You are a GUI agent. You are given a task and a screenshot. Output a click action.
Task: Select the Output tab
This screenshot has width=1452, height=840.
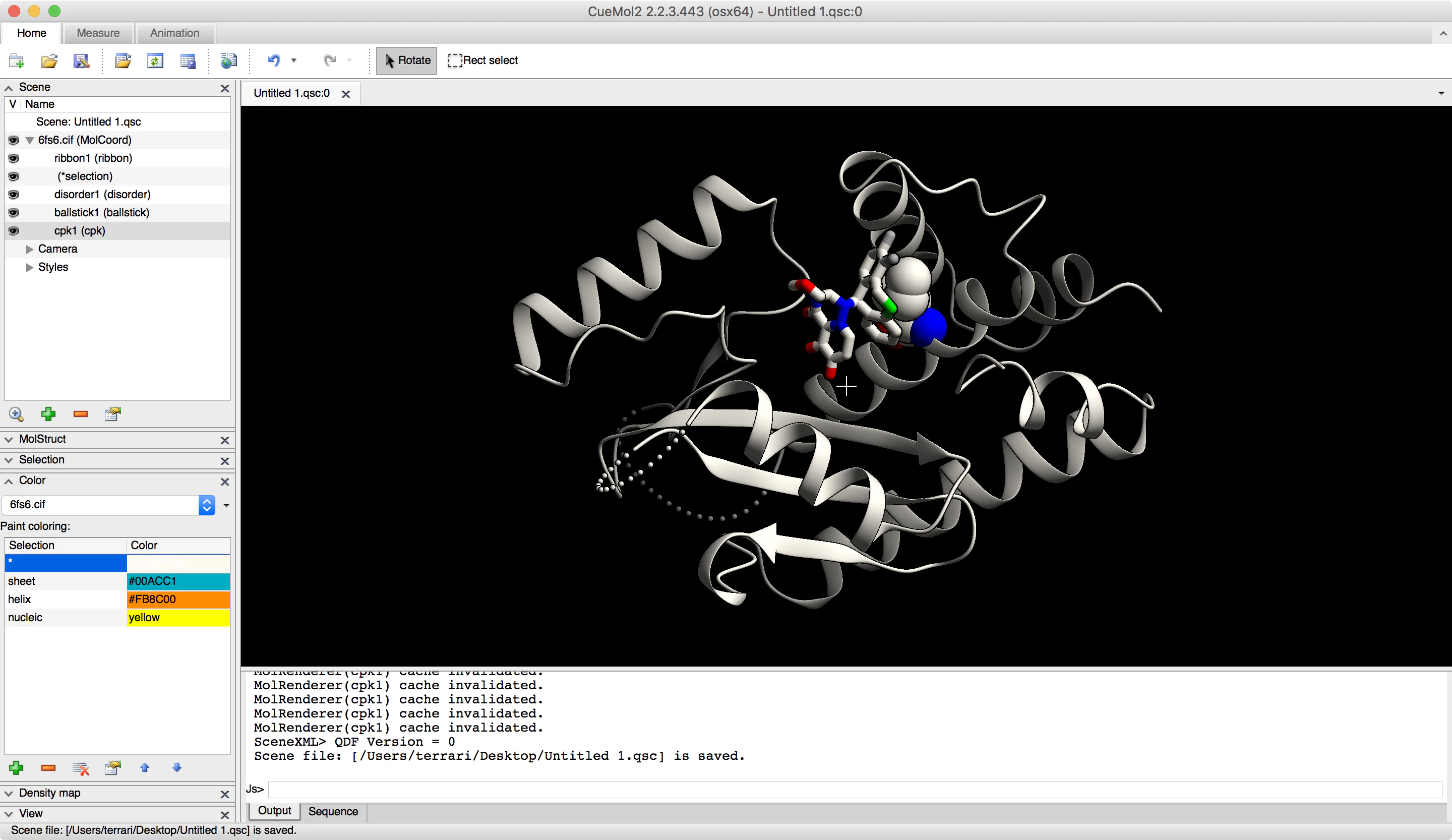tap(274, 811)
